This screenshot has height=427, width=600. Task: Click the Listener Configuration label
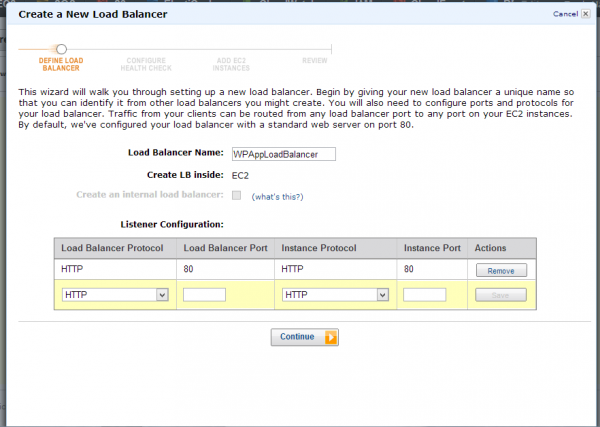[172, 224]
